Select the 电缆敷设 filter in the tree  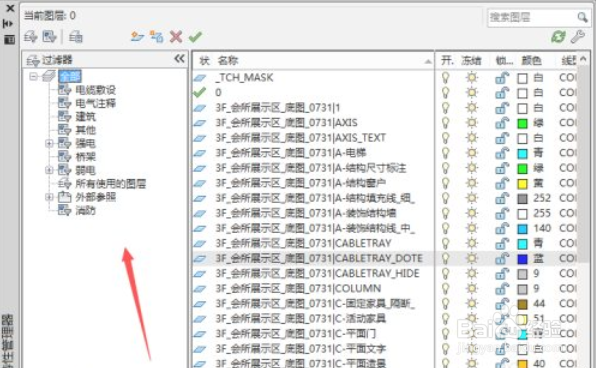coord(95,90)
